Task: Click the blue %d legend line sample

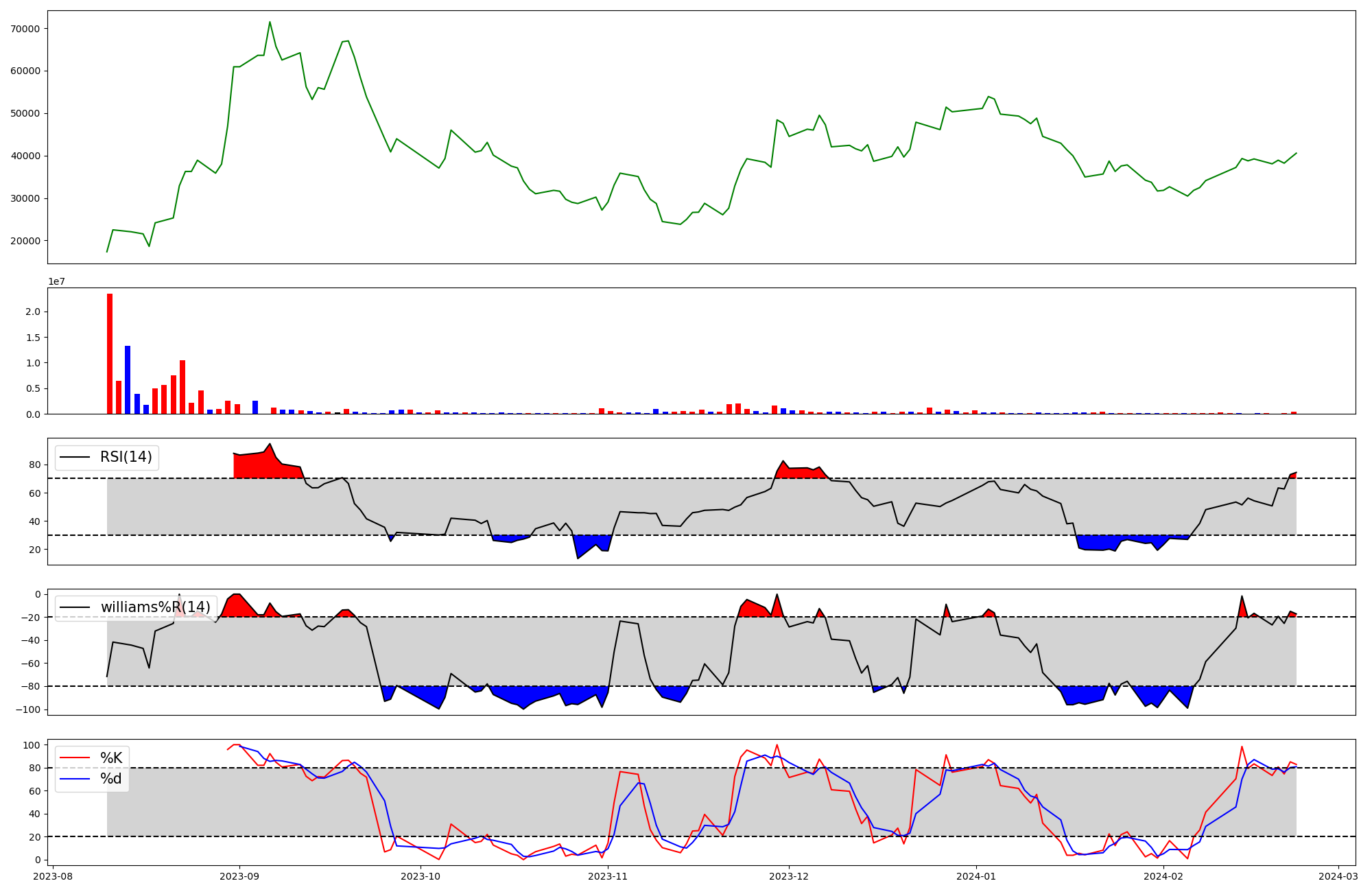Action: point(75,779)
